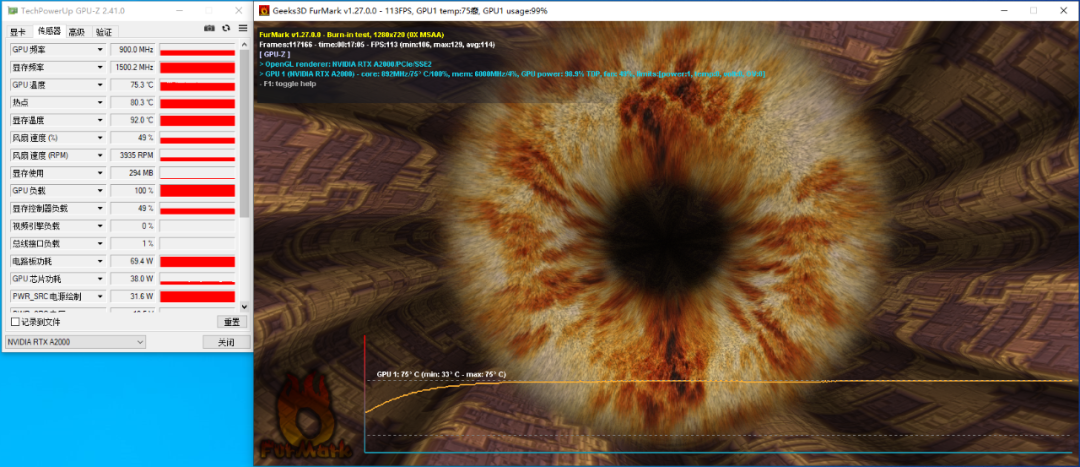The image size is (1080, 467).
Task: Open the 风扇速度 (%) sensor dropdown
Action: pos(100,138)
